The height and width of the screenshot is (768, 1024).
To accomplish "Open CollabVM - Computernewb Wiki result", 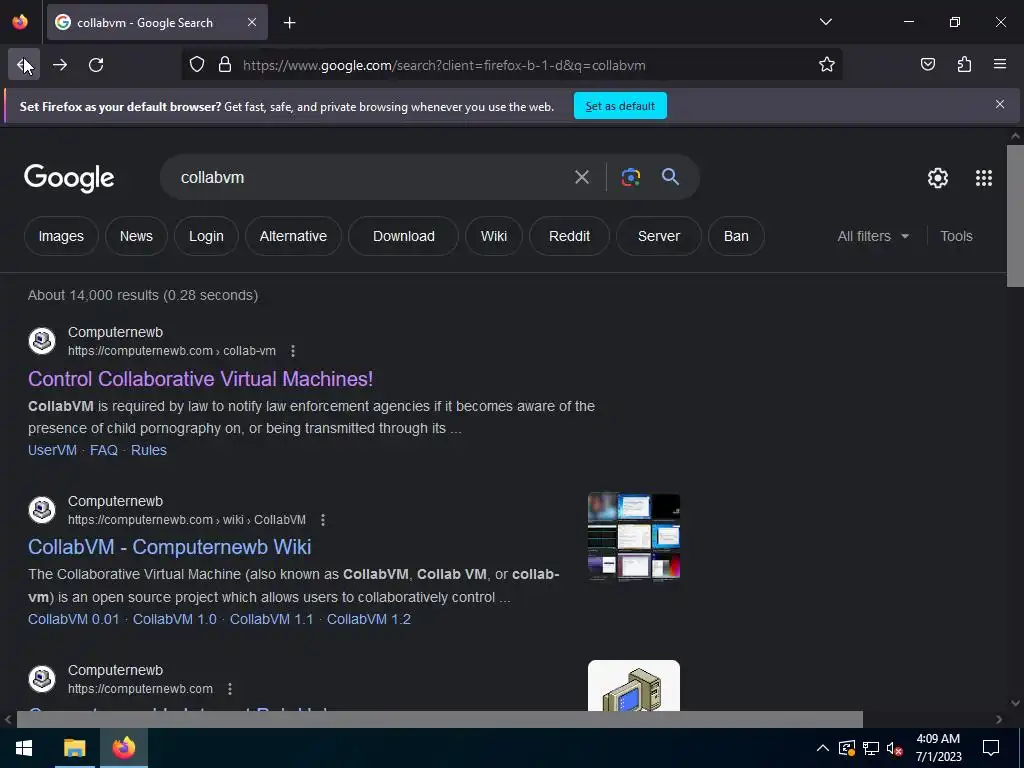I will [x=170, y=547].
